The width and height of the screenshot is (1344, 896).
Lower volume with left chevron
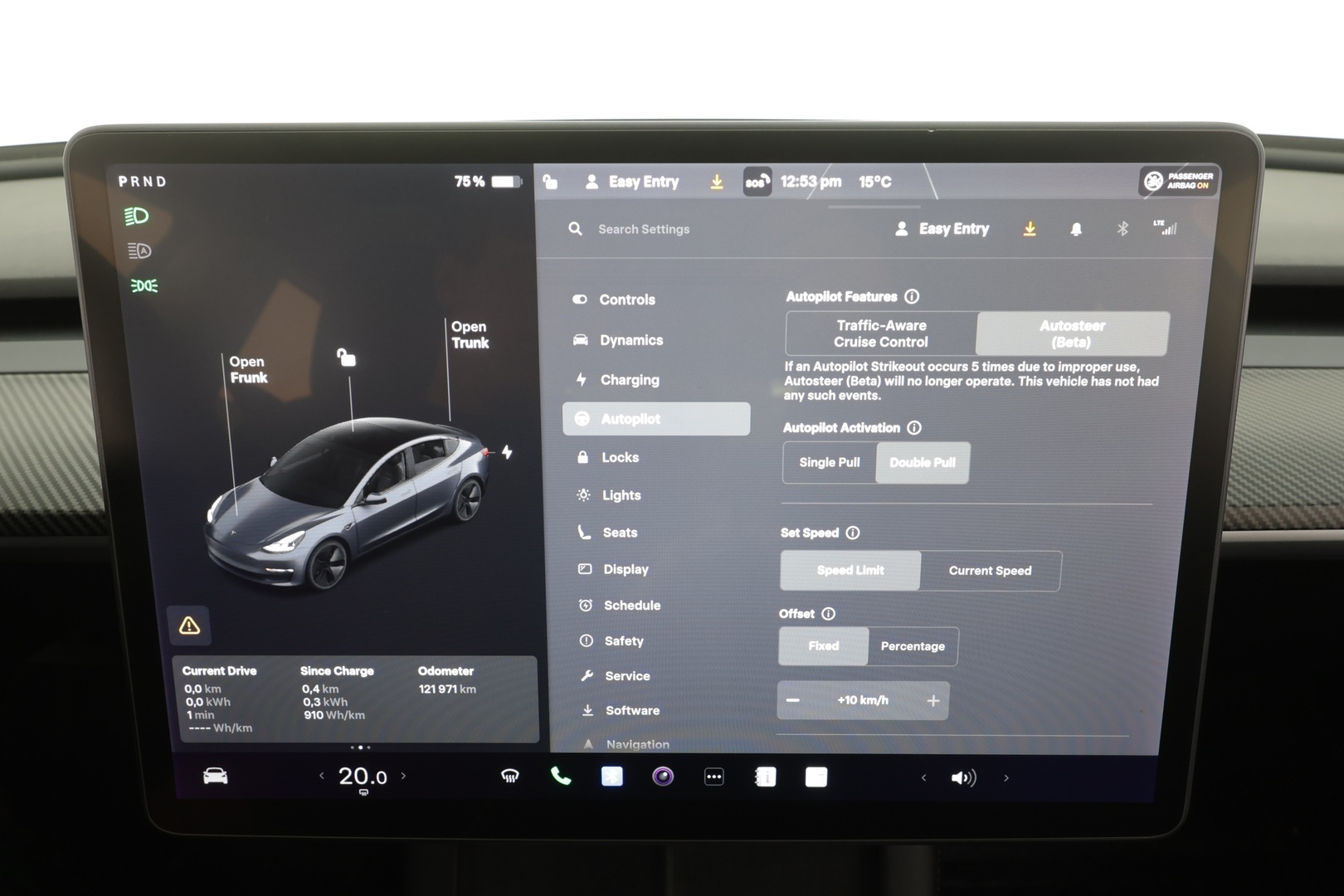coord(923,777)
